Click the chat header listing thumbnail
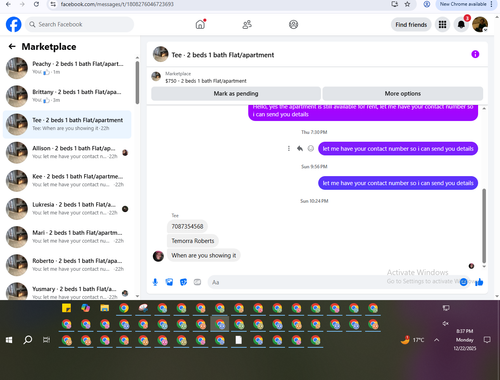 point(161,54)
